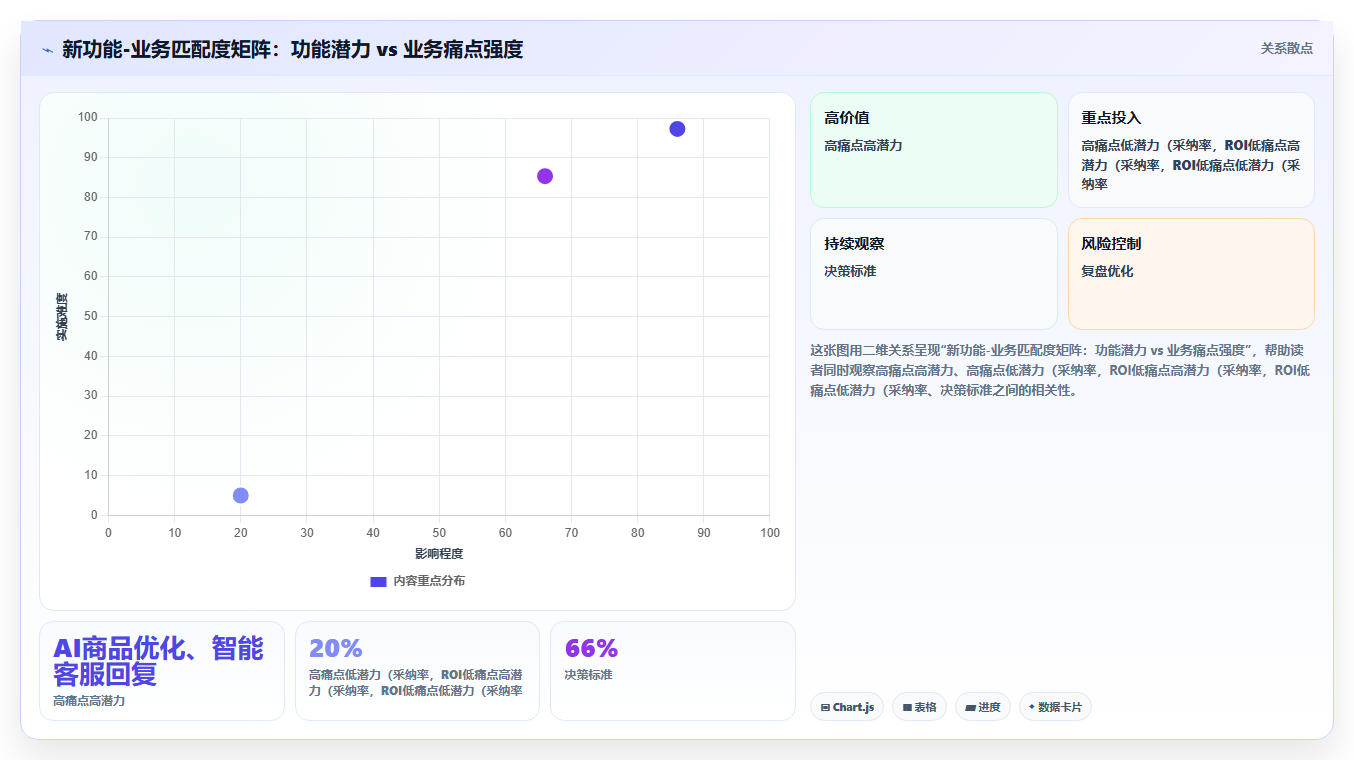
Task: Click the description paragraph starting 这张图用二维关系
Action: pos(1061,370)
